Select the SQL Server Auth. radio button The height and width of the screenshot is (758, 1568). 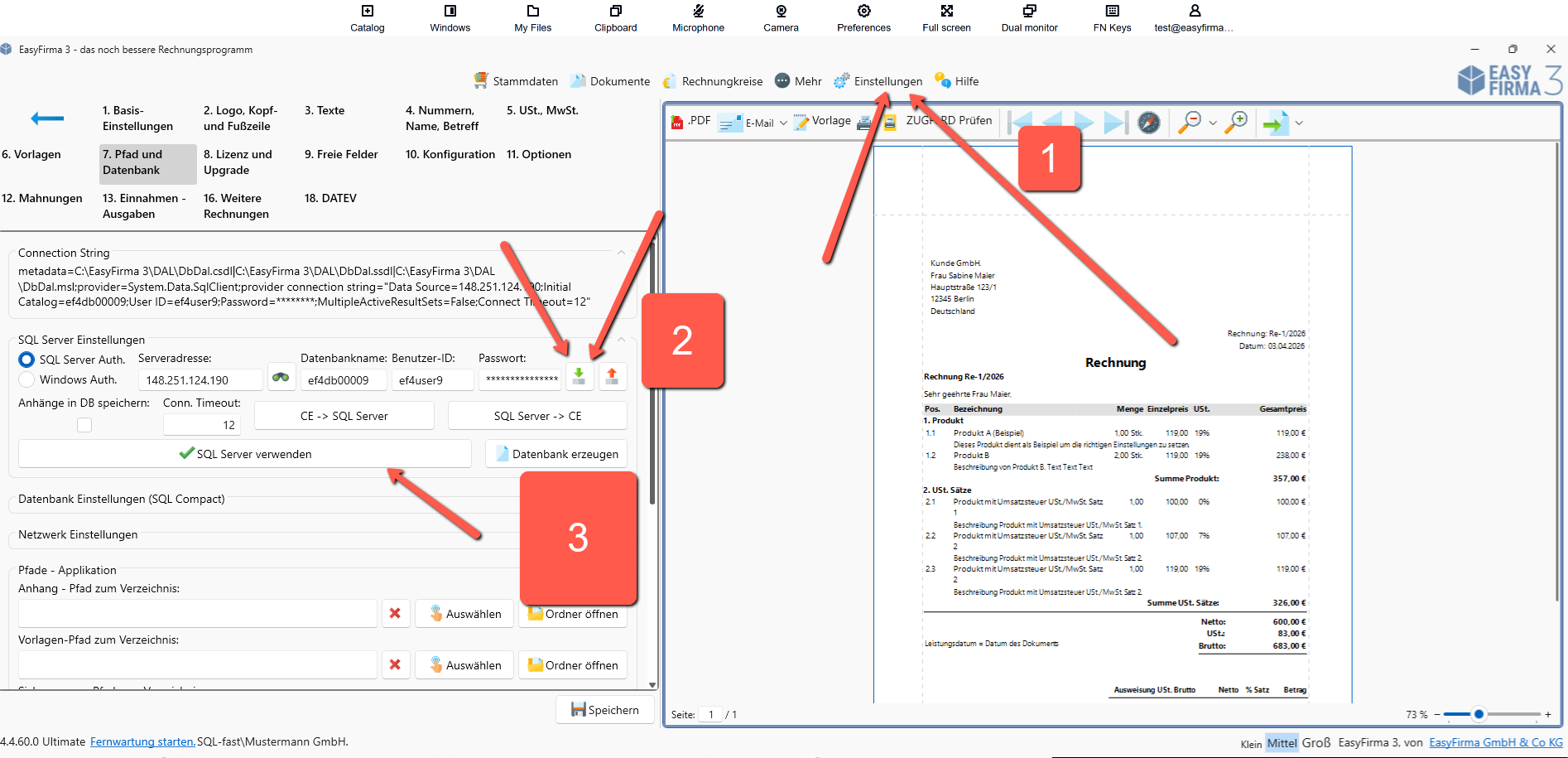(x=26, y=360)
